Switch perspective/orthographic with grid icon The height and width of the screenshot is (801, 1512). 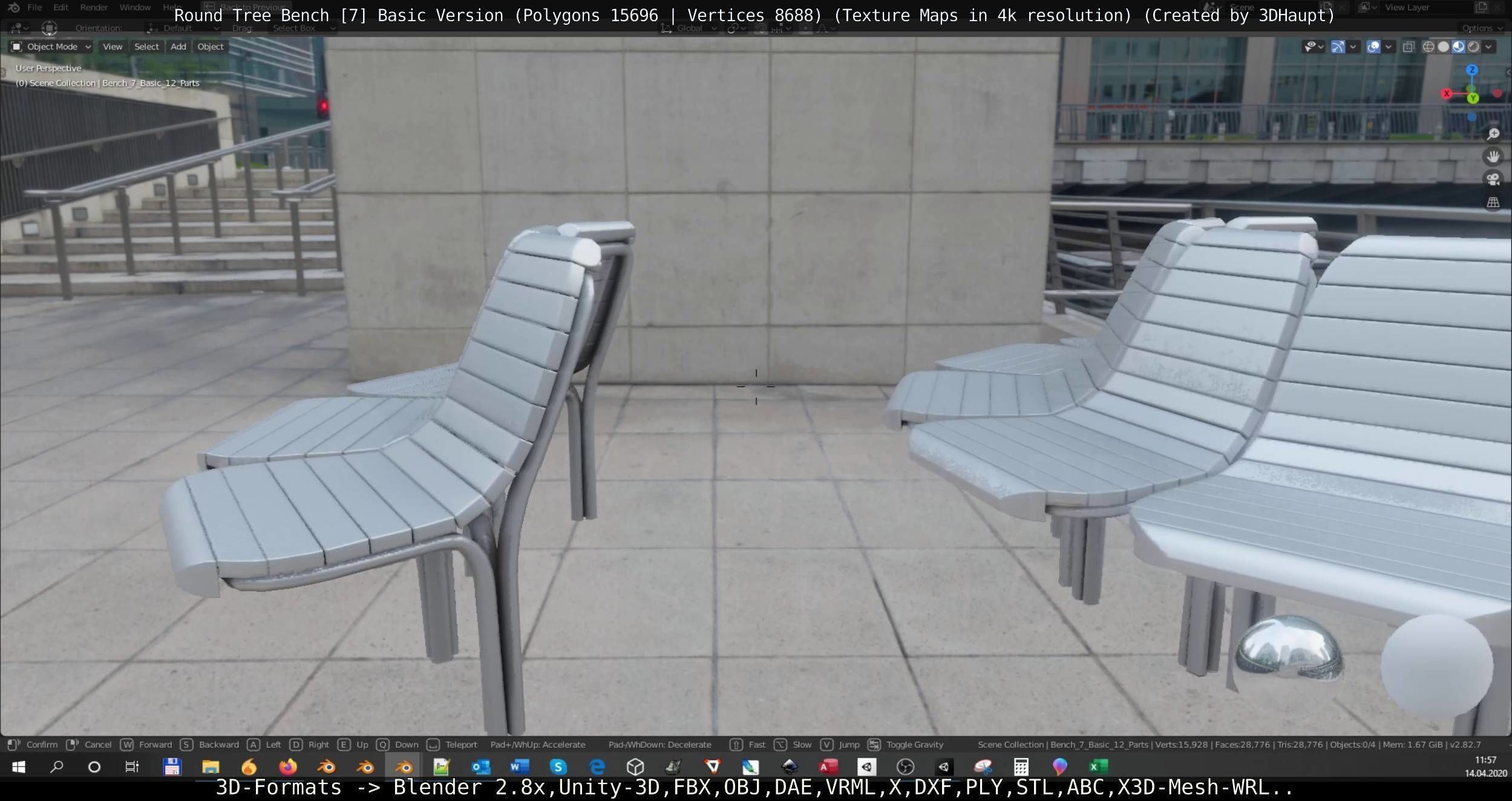pos(1493,203)
